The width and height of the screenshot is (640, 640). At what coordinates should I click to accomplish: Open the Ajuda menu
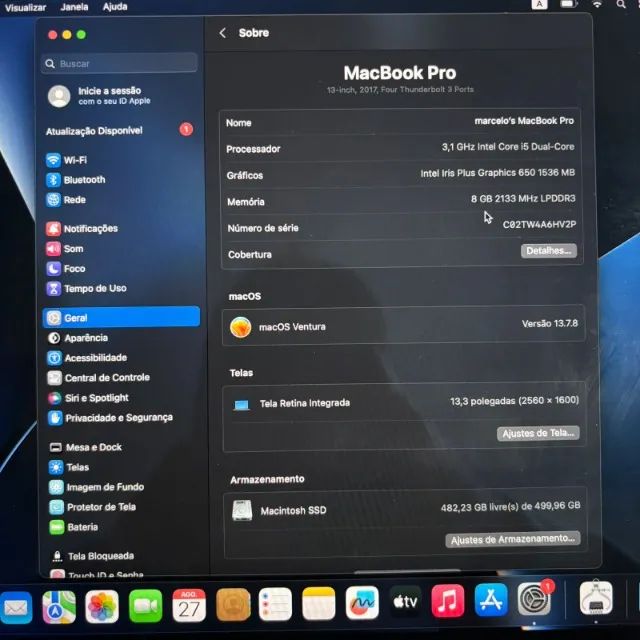(115, 7)
